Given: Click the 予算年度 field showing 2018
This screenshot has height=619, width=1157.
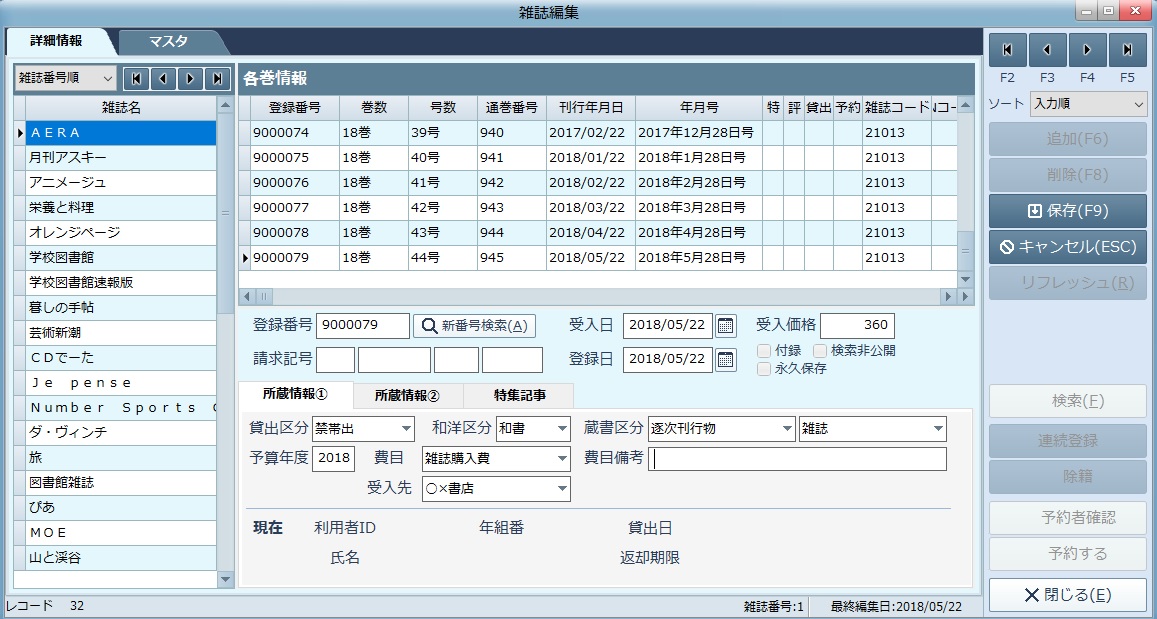Looking at the screenshot, I should [x=334, y=459].
